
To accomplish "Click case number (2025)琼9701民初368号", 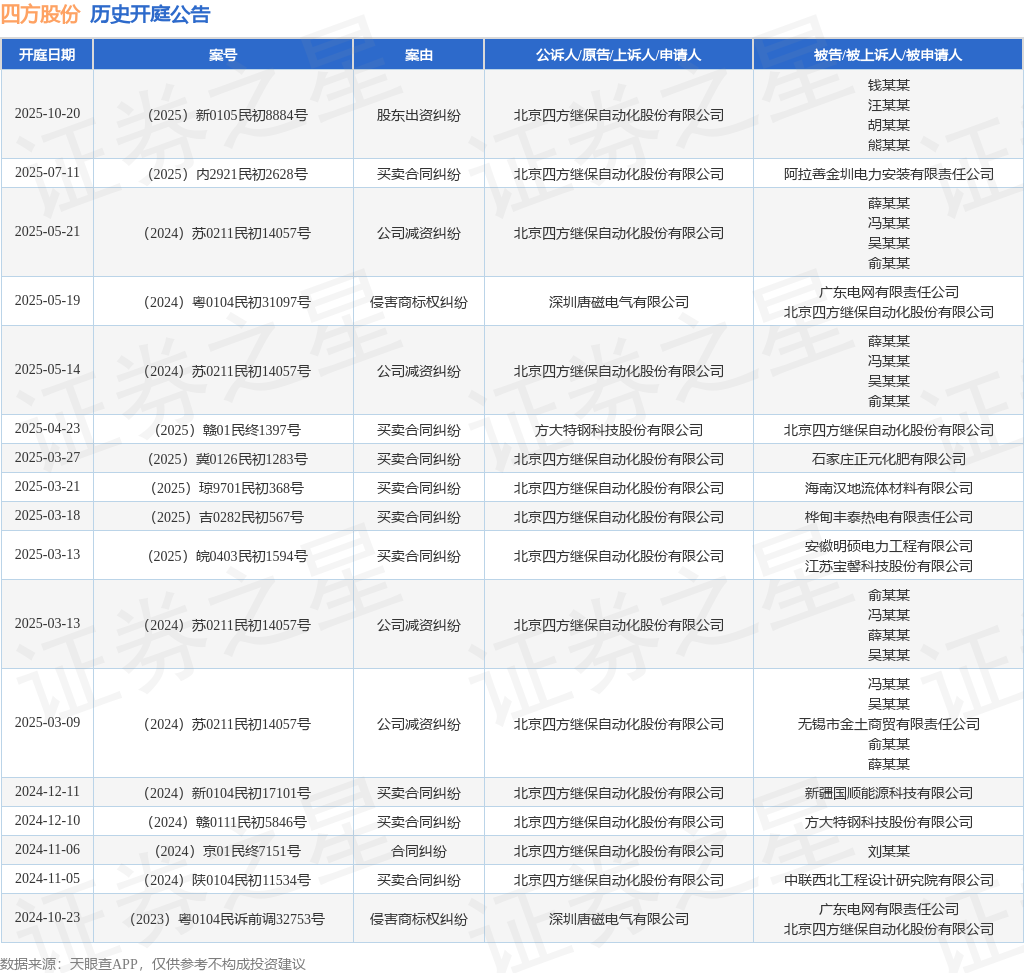I will coord(227,488).
